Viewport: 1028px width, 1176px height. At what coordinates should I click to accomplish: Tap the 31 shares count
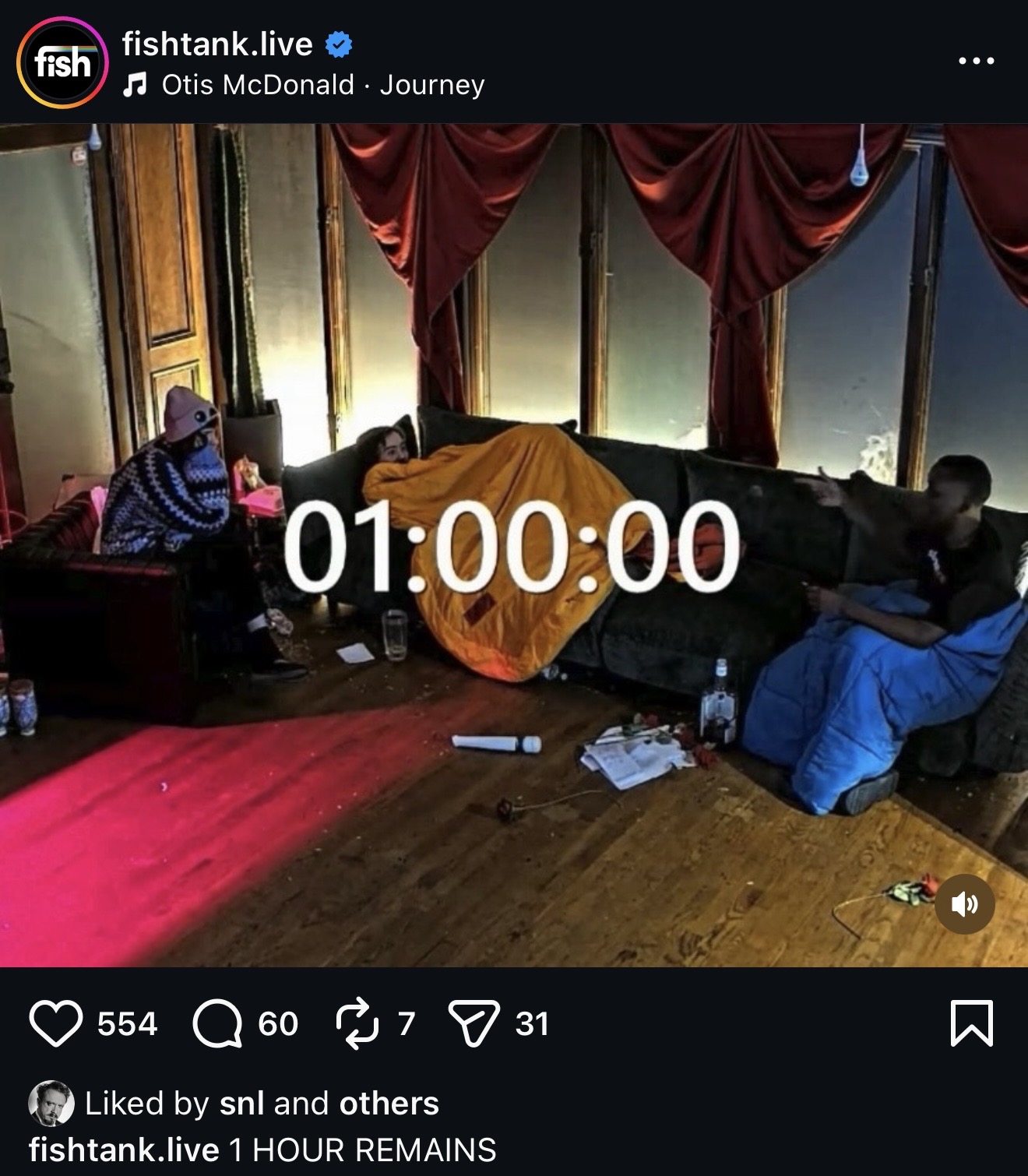pyautogui.click(x=532, y=1023)
